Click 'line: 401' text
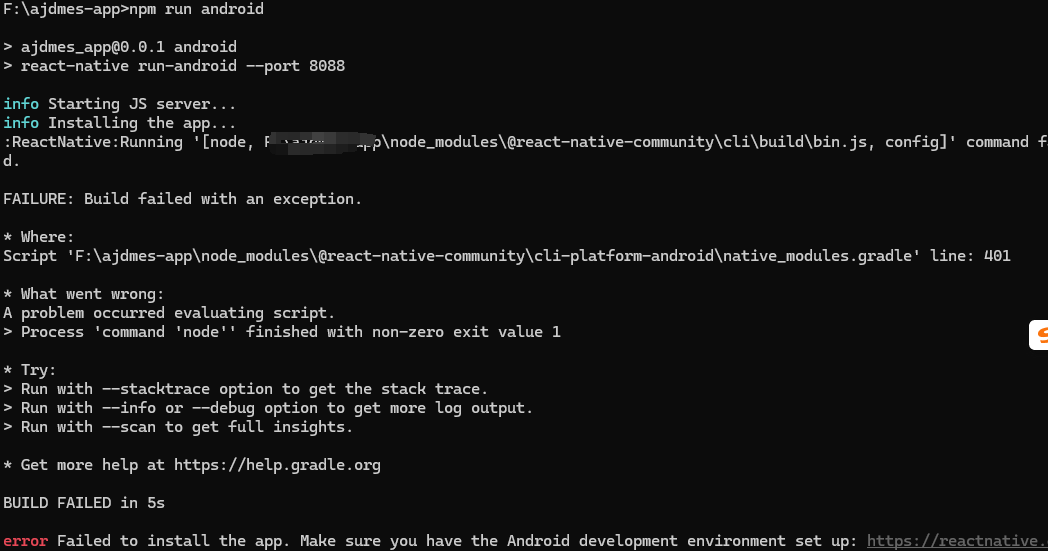This screenshot has height=551, width=1048. [970, 255]
